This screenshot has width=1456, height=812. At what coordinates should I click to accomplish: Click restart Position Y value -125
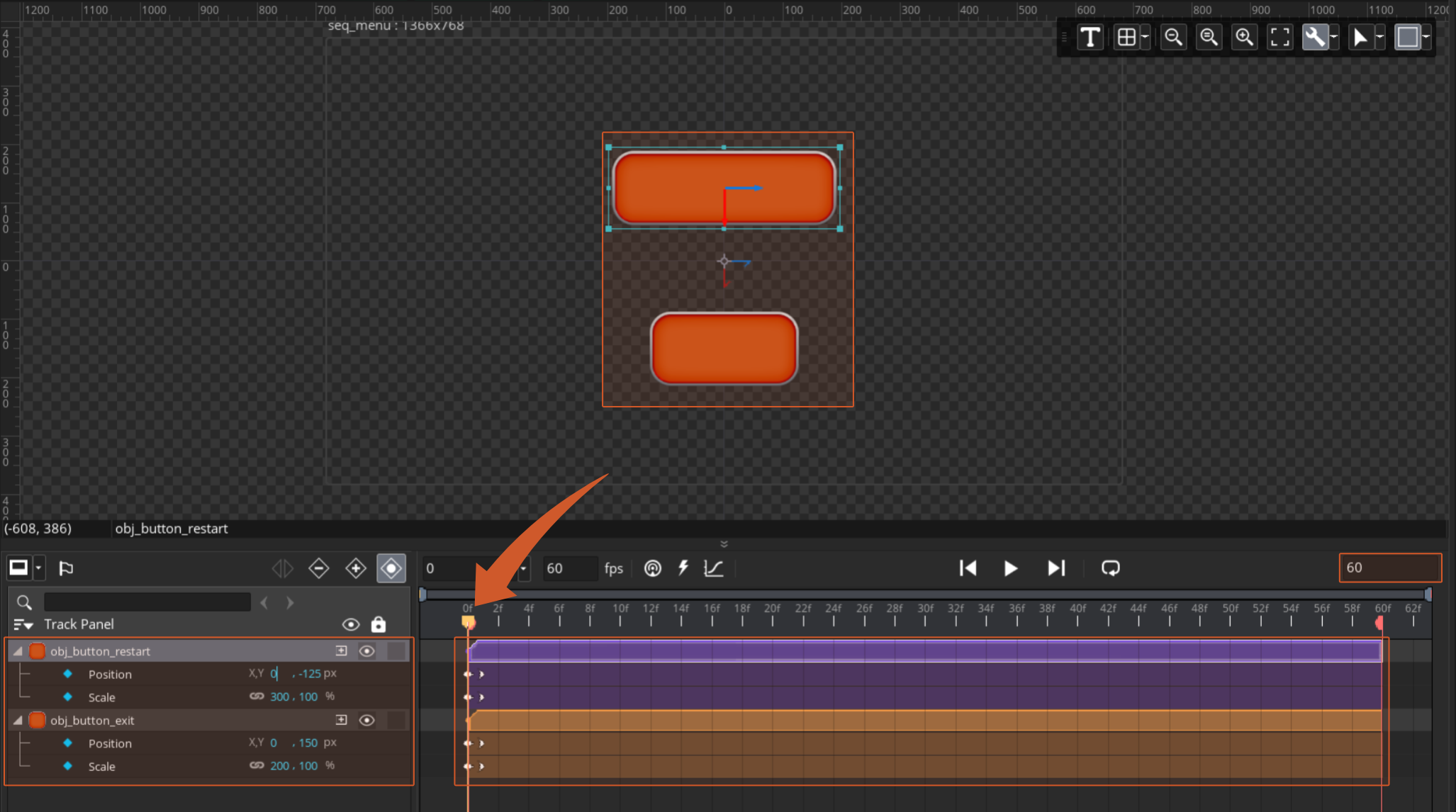click(x=310, y=674)
